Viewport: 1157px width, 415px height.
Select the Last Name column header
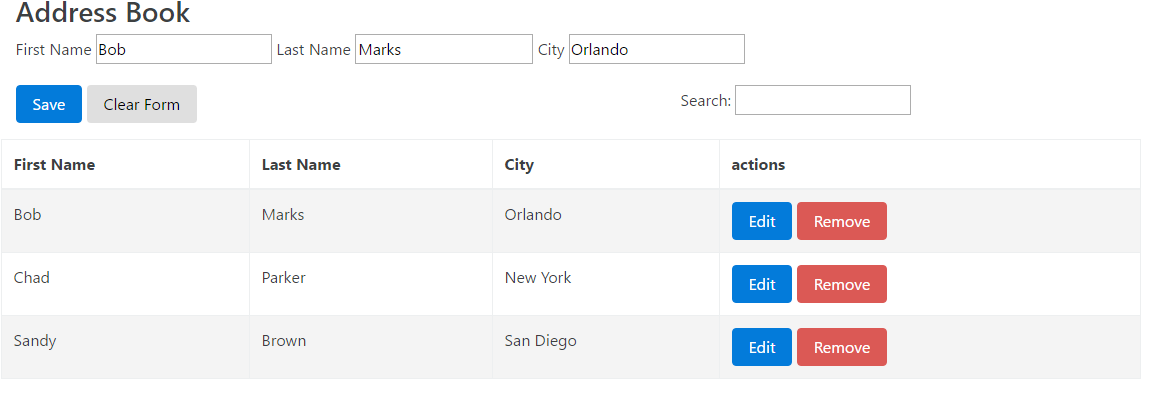(x=371, y=165)
